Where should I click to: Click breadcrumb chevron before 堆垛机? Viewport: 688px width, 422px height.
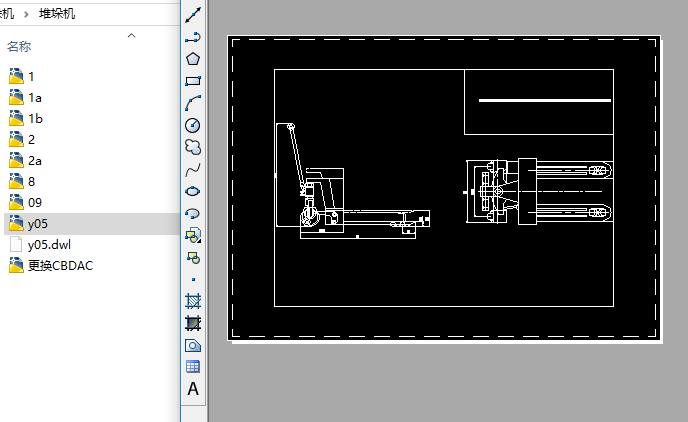pos(26,14)
